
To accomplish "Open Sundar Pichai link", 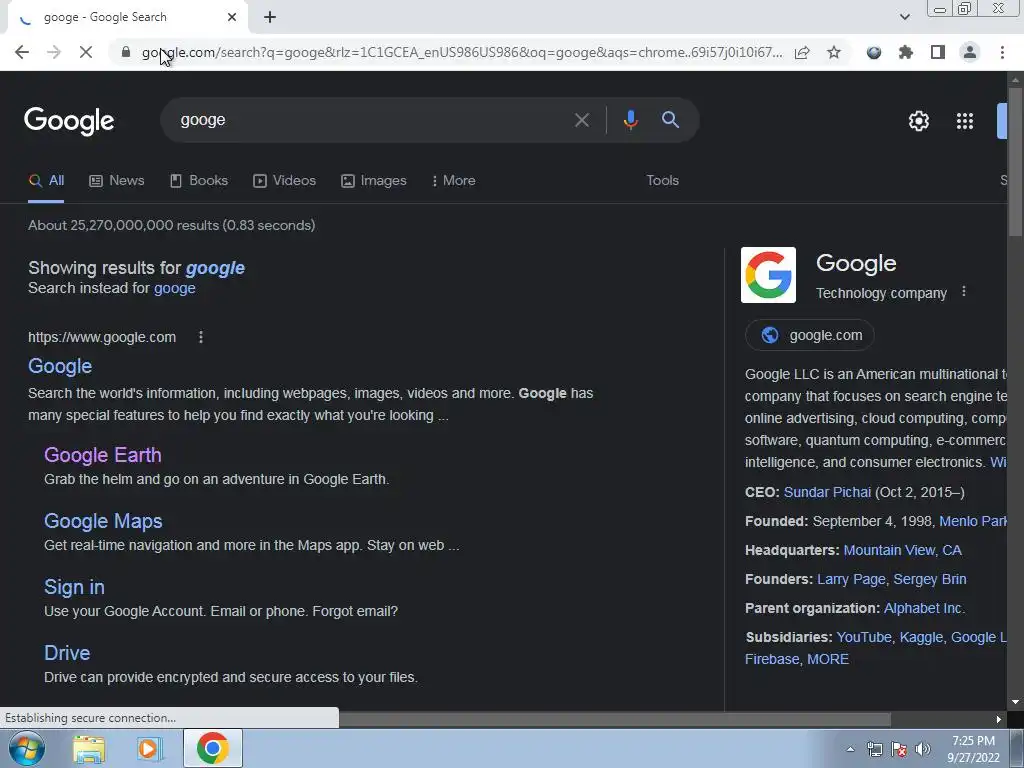I will (x=827, y=492).
